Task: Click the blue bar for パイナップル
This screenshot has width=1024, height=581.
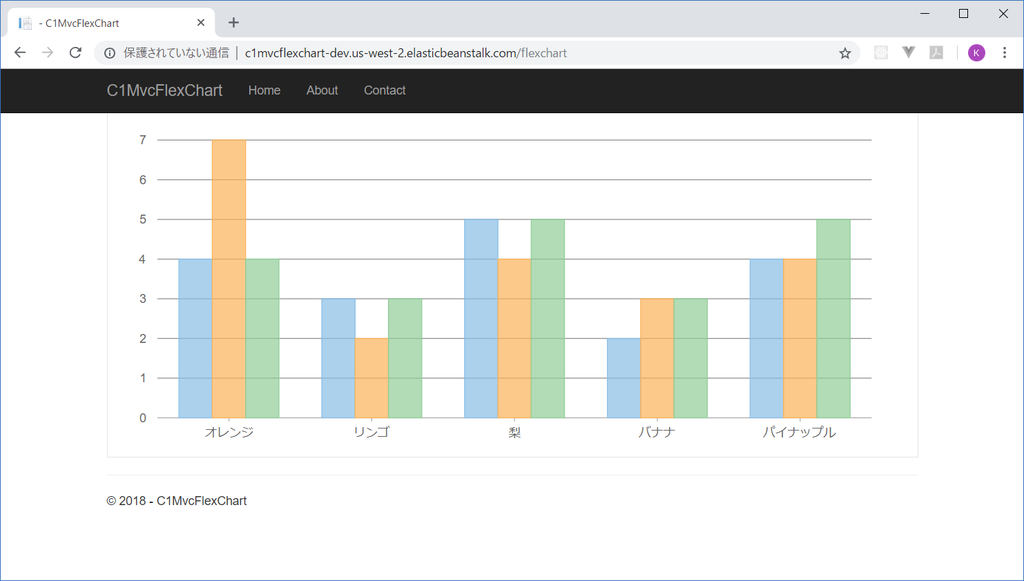Action: click(x=767, y=338)
